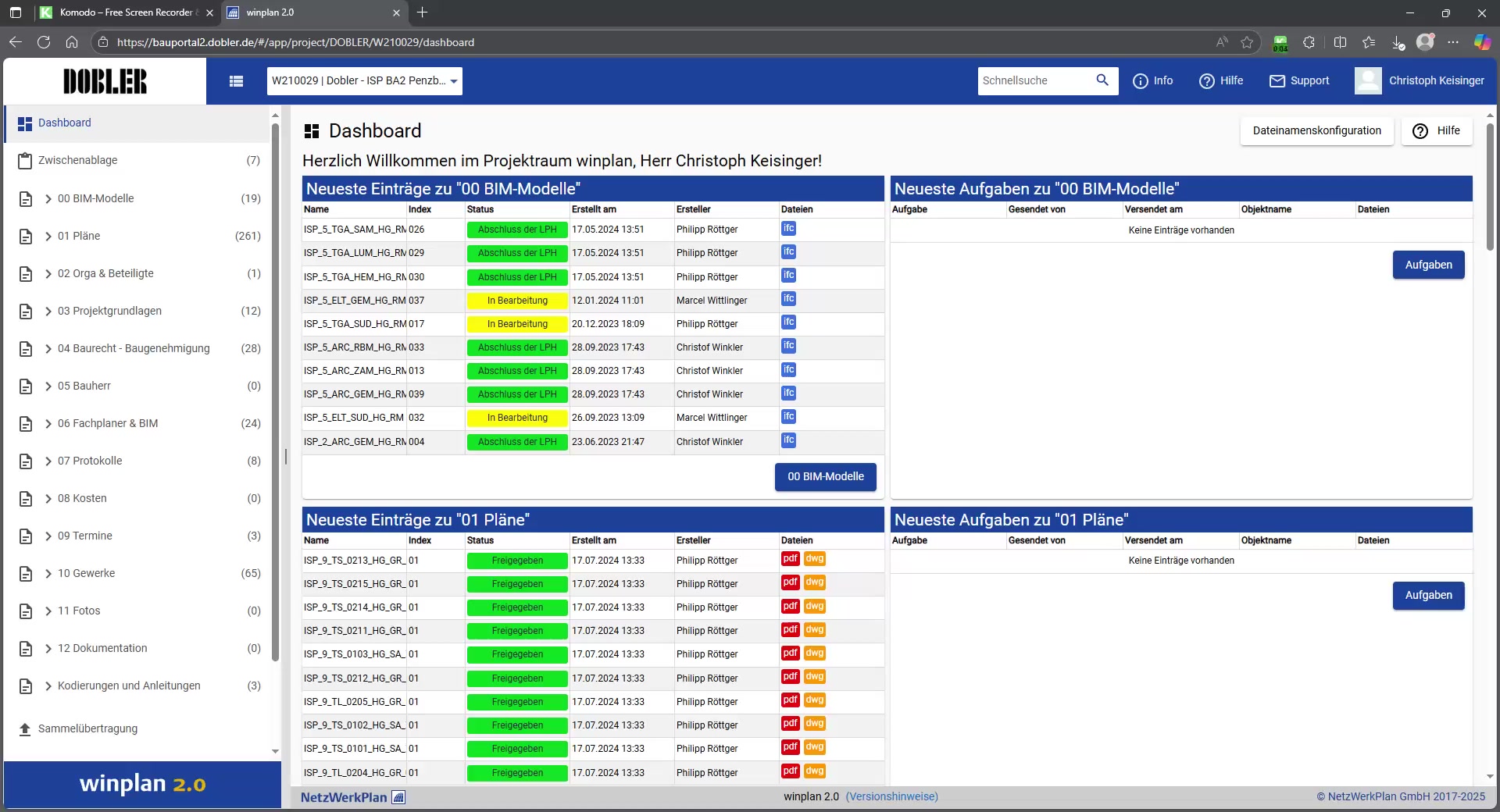Click the user avatar icon
This screenshot has width=1500, height=812.
[x=1368, y=81]
